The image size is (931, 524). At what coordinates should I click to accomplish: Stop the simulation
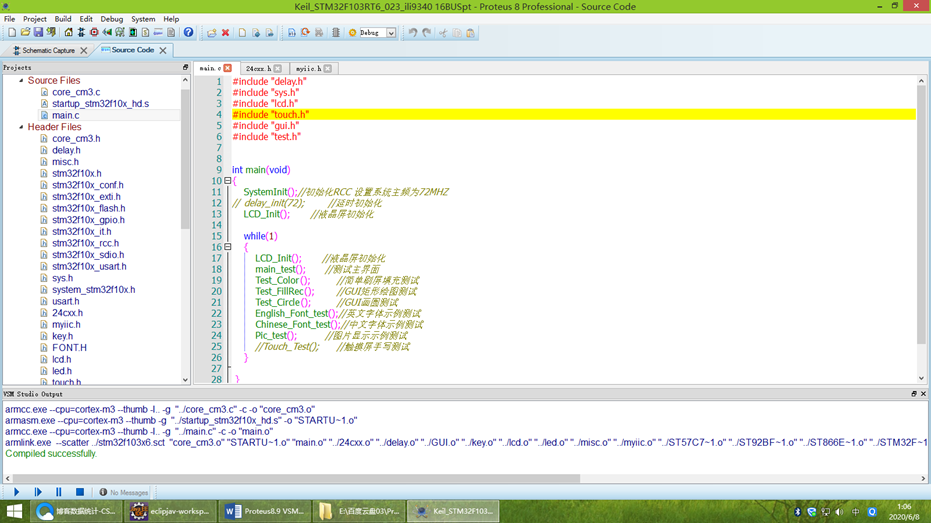click(x=80, y=492)
